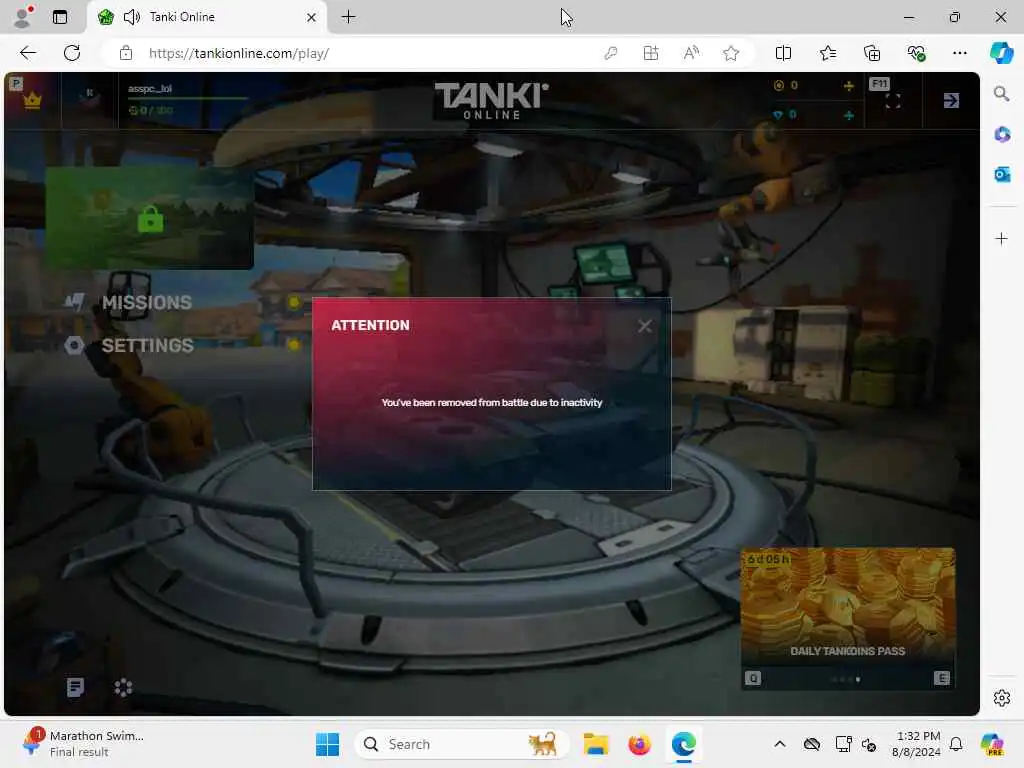Open the Microsoft 365 sidebar icon

point(1002,135)
